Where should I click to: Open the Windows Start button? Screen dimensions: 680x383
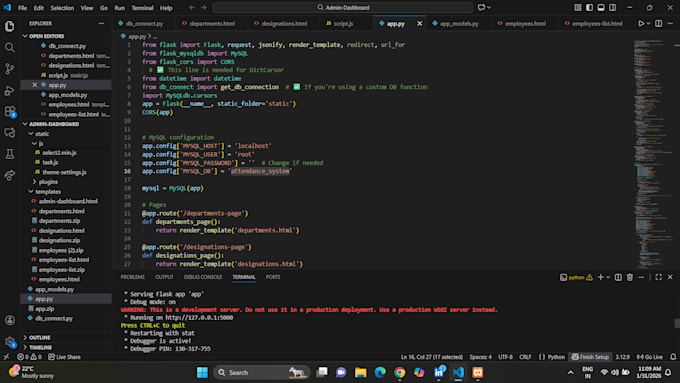click(202, 372)
